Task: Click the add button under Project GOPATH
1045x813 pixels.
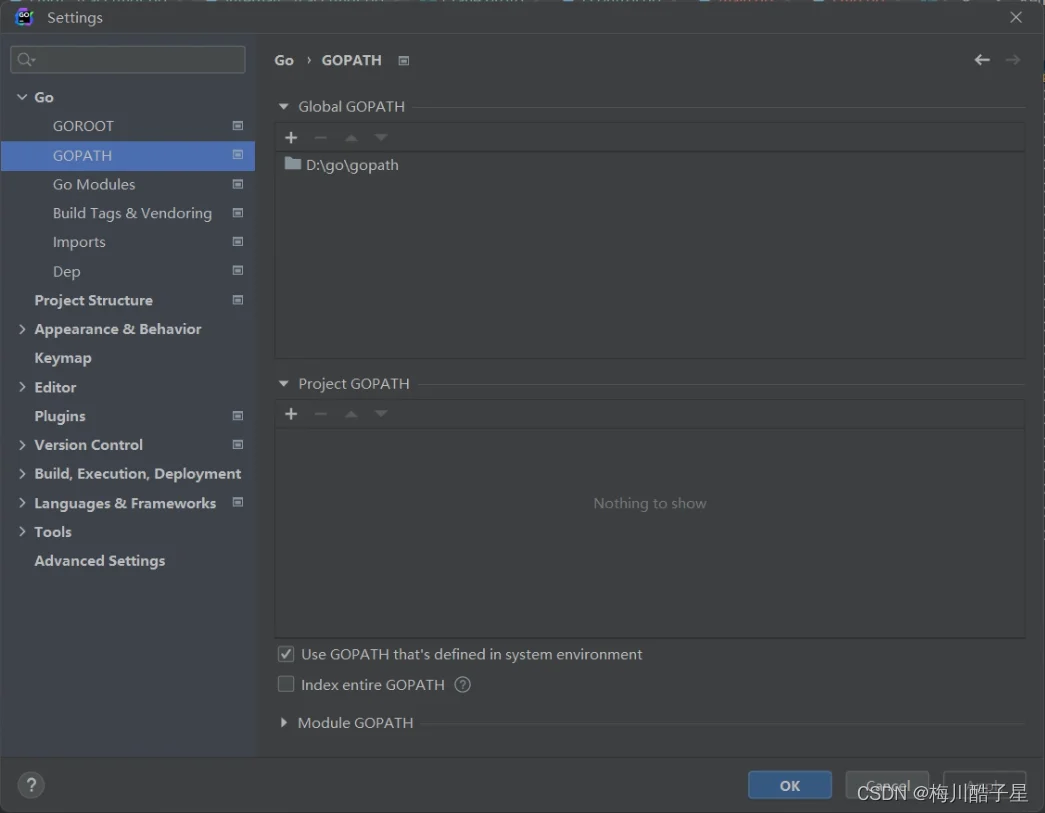Action: (x=291, y=414)
